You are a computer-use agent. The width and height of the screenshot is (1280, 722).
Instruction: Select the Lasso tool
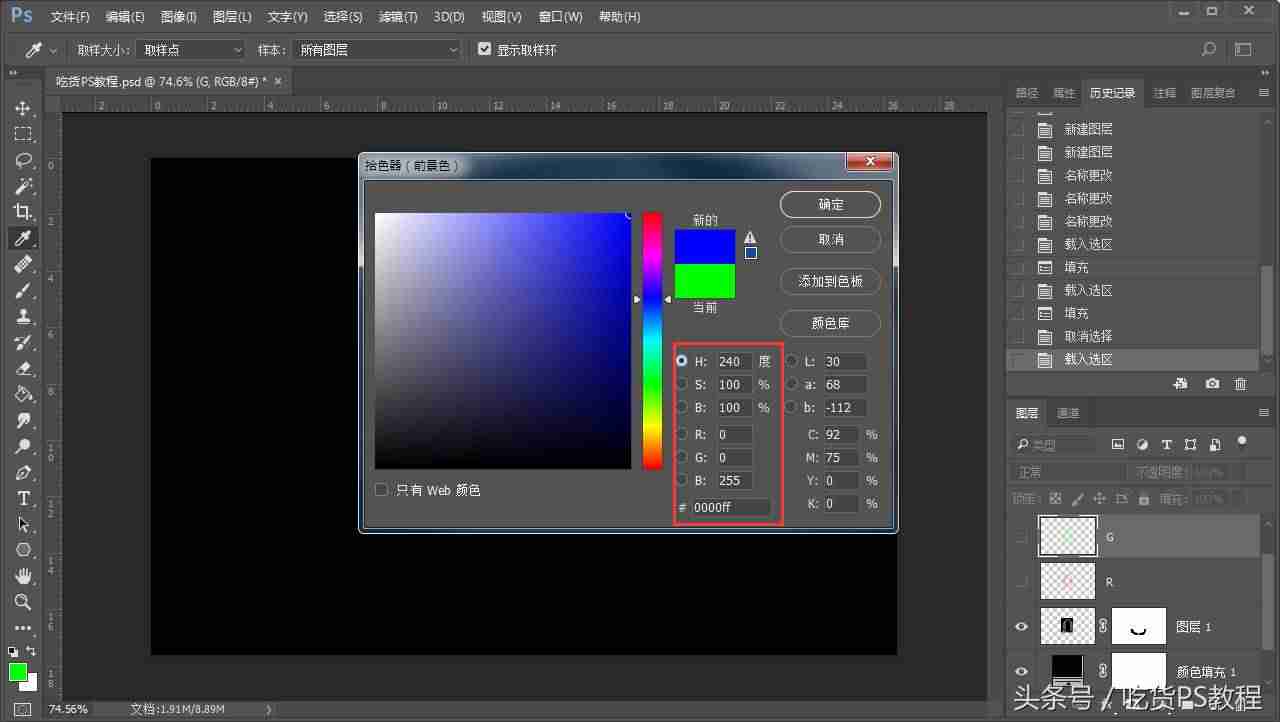coord(23,160)
